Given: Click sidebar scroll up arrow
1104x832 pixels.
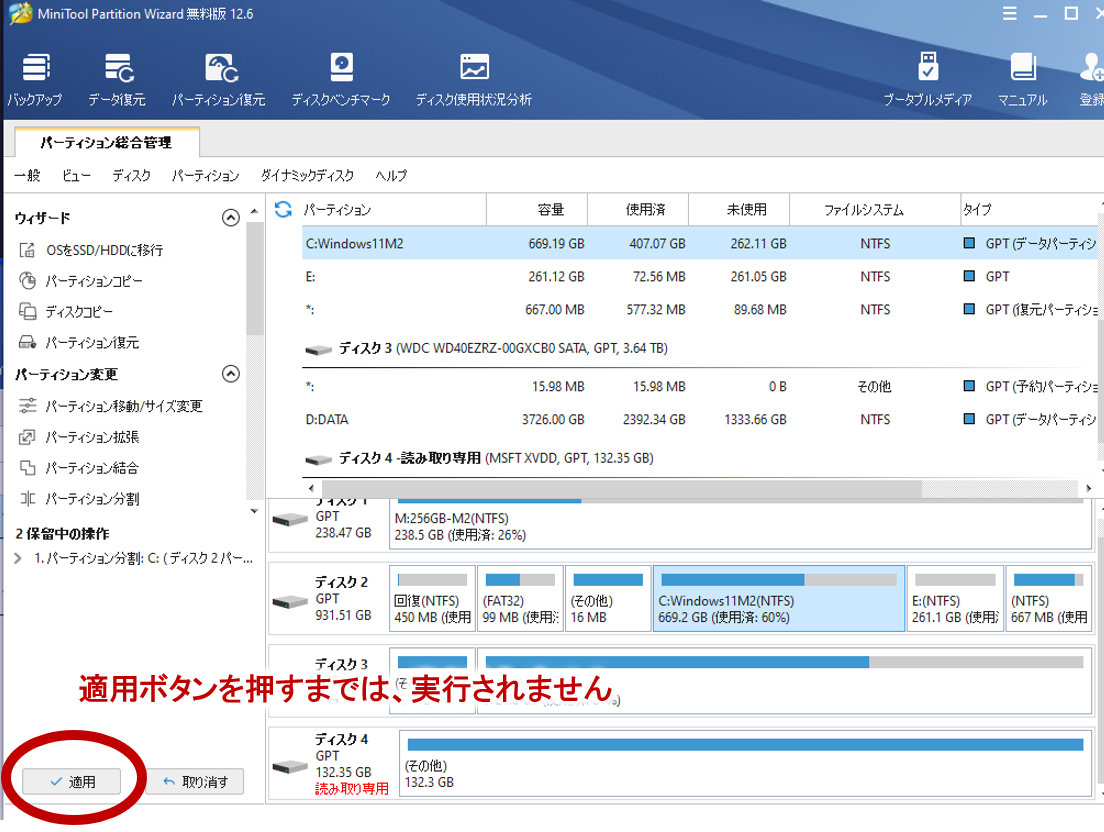Looking at the screenshot, I should click(x=254, y=210).
